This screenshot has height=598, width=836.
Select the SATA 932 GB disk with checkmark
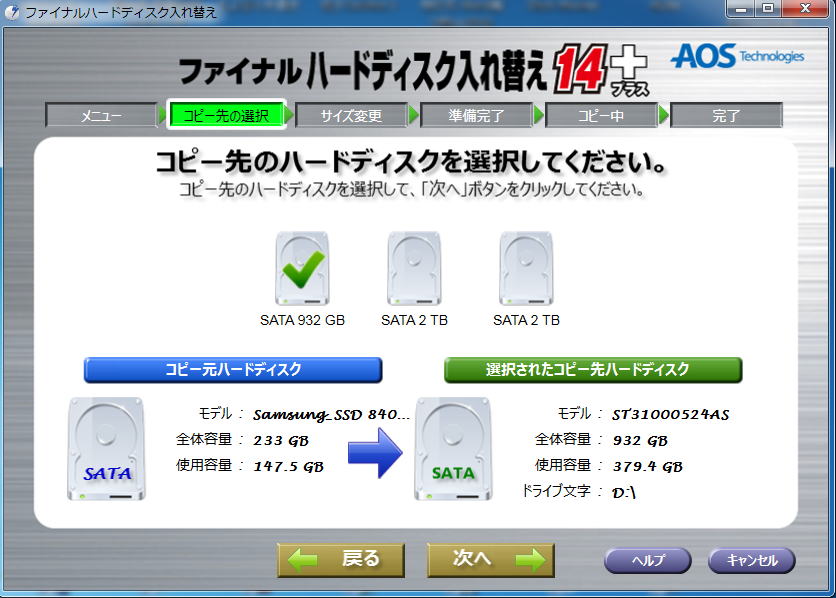[301, 268]
